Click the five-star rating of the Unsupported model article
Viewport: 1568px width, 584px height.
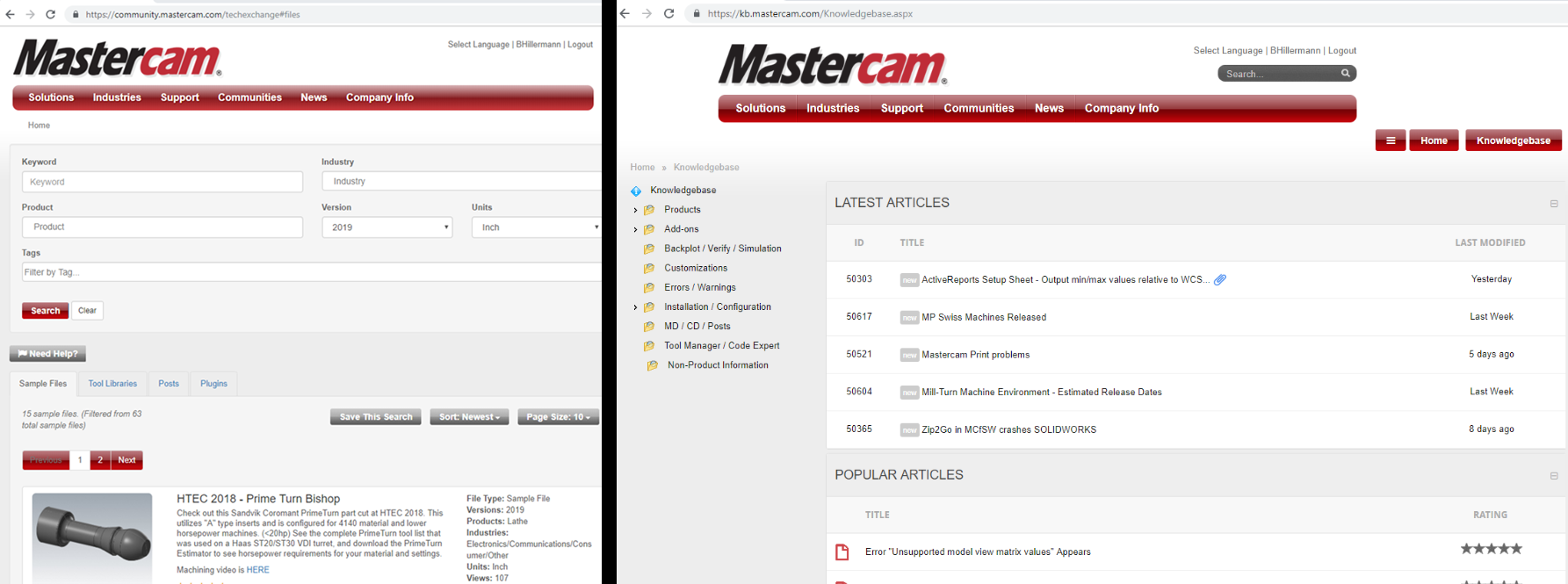(1491, 549)
